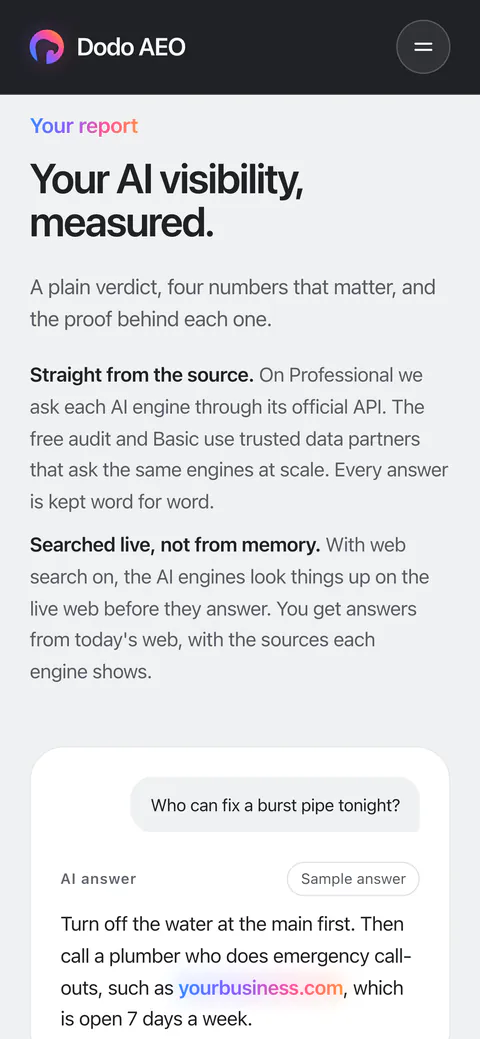Click the AI answer label

click(98, 879)
